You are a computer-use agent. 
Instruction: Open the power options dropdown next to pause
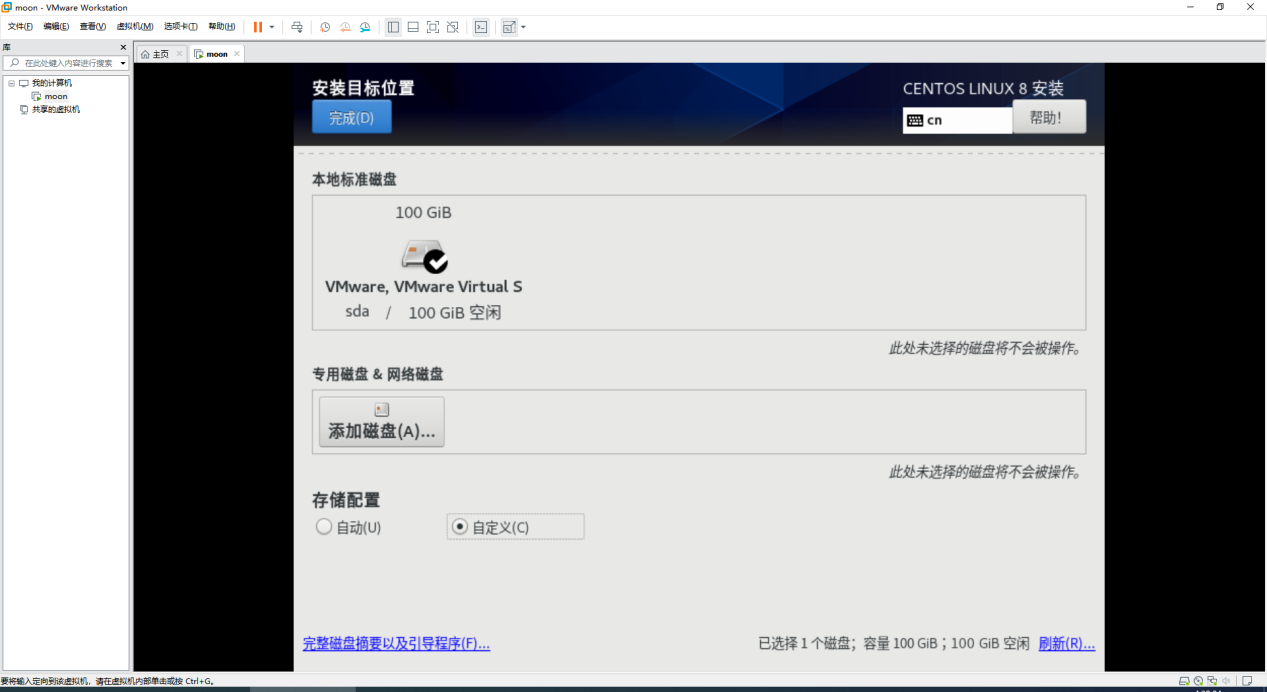(272, 27)
